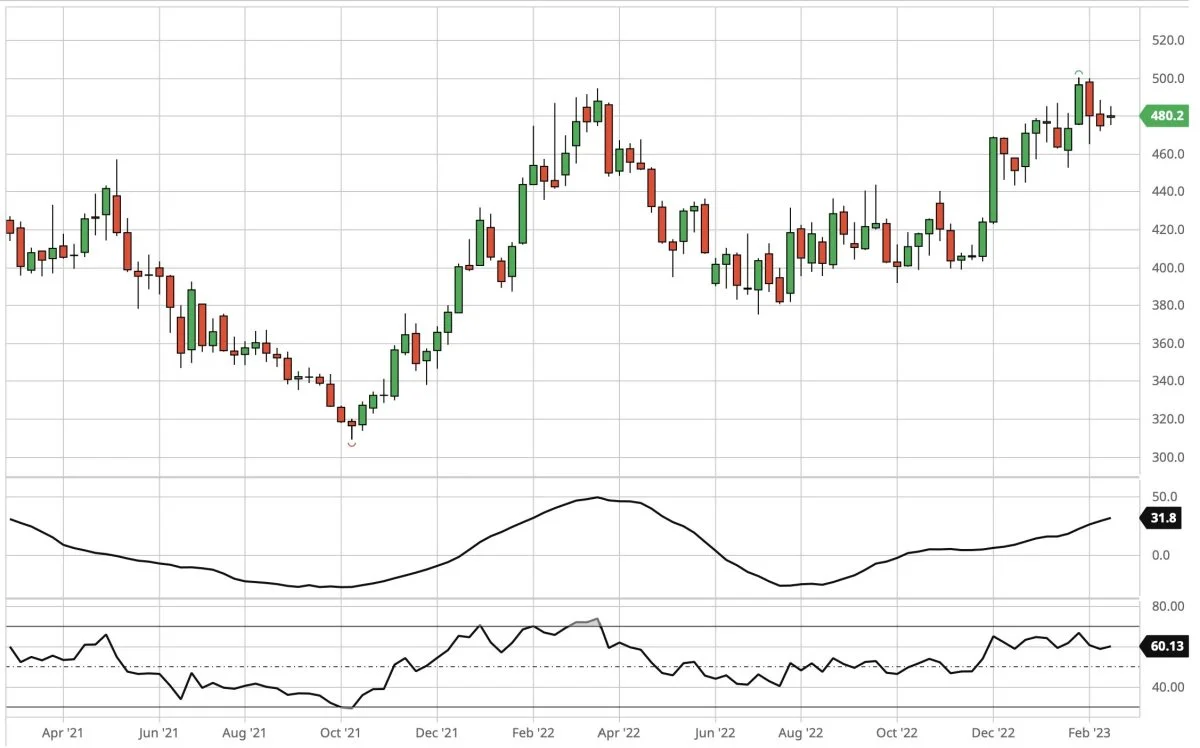Screen dimensions: 1200x748
Task: Click the gray shaded overbought area on RSI
Action: coord(588,624)
